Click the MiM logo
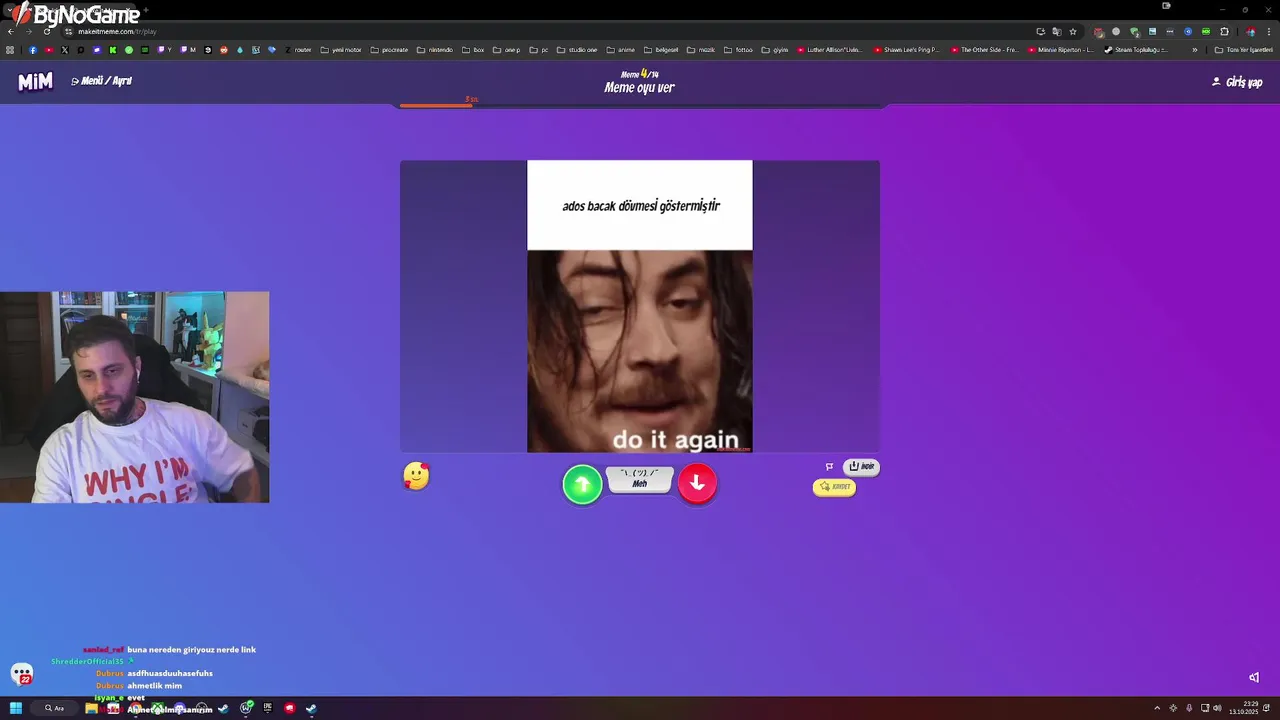Viewport: 1280px width, 720px height. click(x=35, y=82)
